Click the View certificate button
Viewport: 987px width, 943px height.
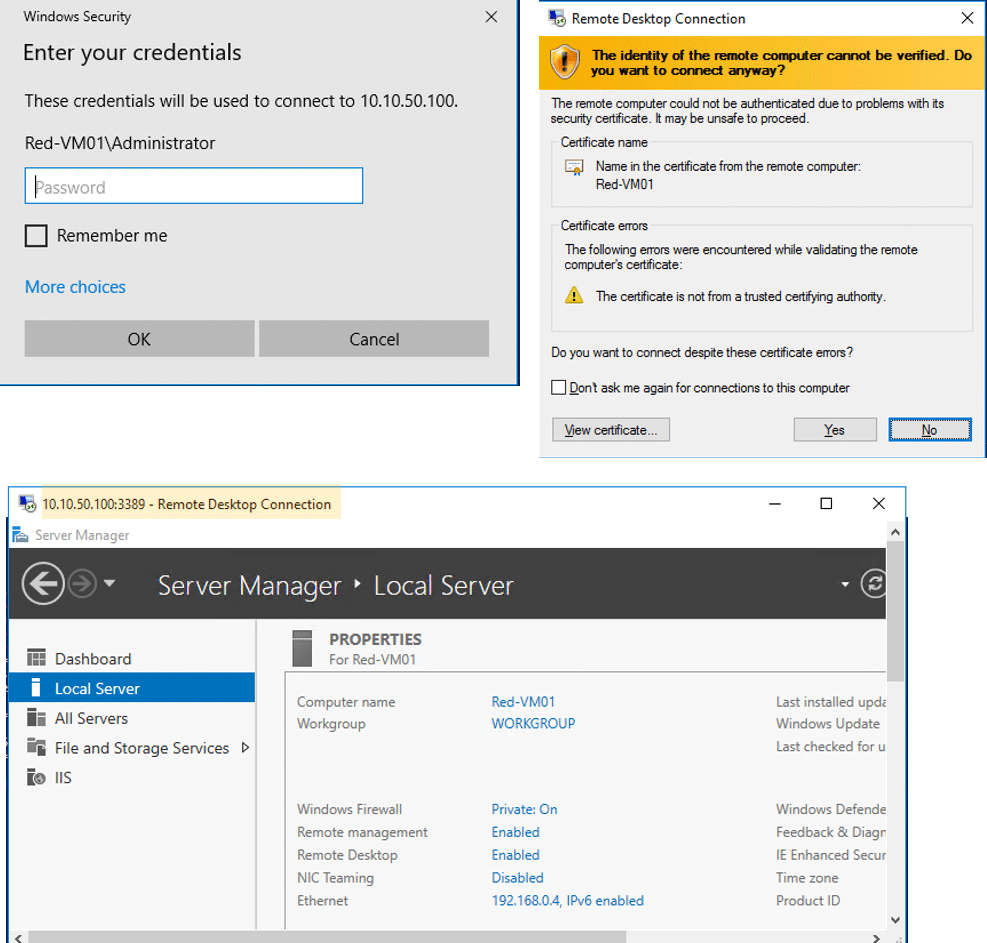pyautogui.click(x=611, y=429)
